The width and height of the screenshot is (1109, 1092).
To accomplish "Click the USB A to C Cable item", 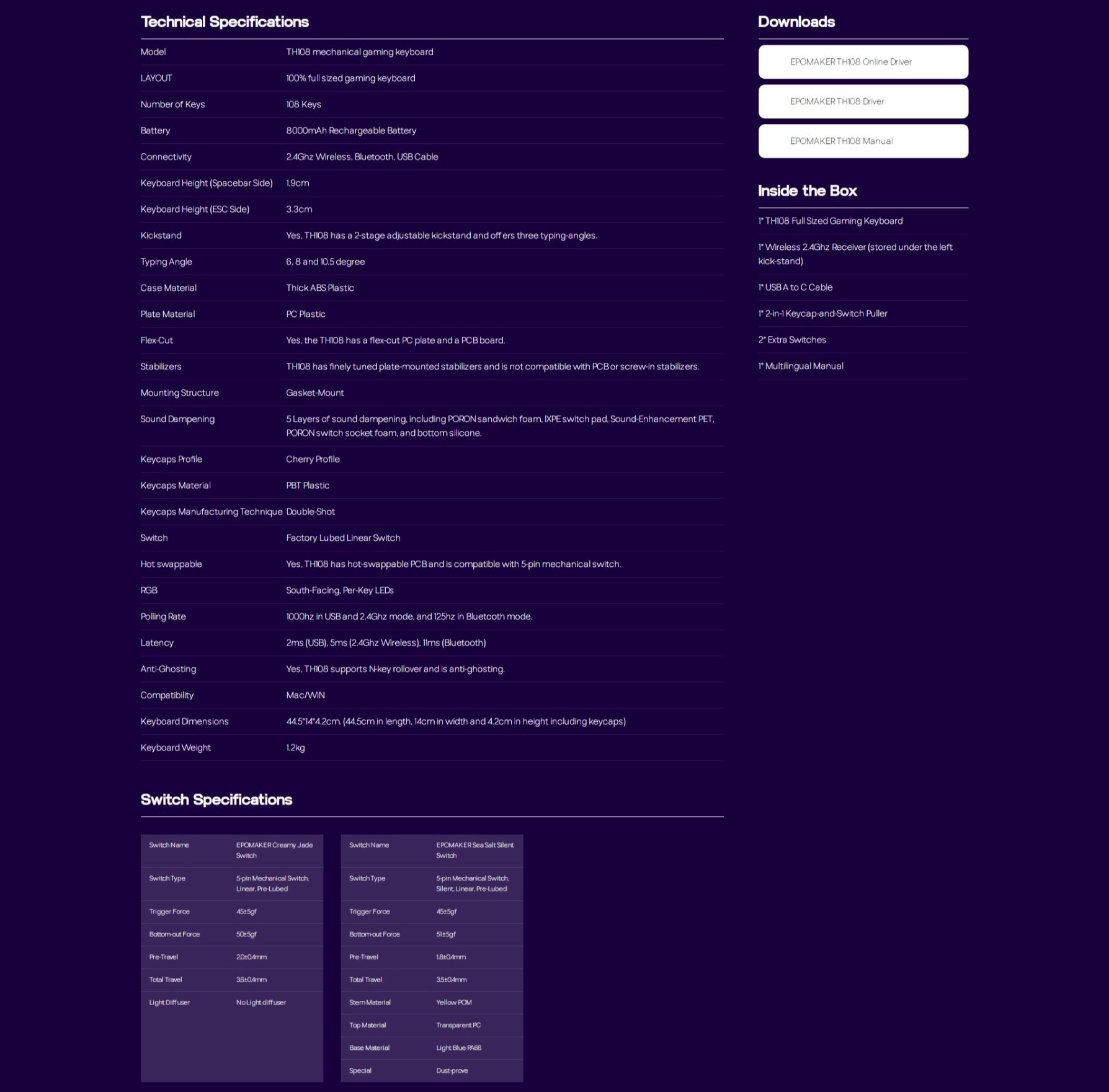I will click(x=795, y=288).
